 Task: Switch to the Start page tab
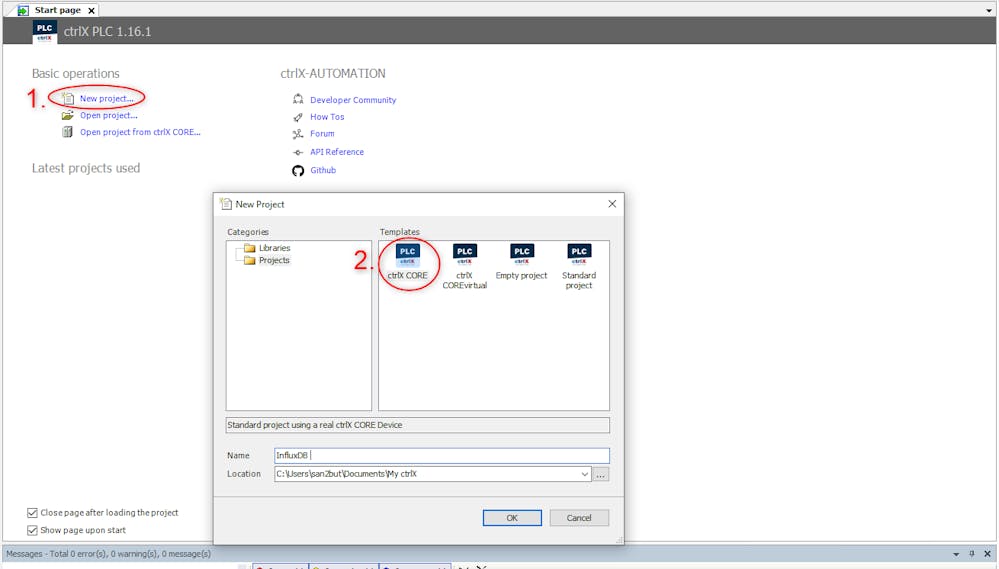click(x=57, y=10)
